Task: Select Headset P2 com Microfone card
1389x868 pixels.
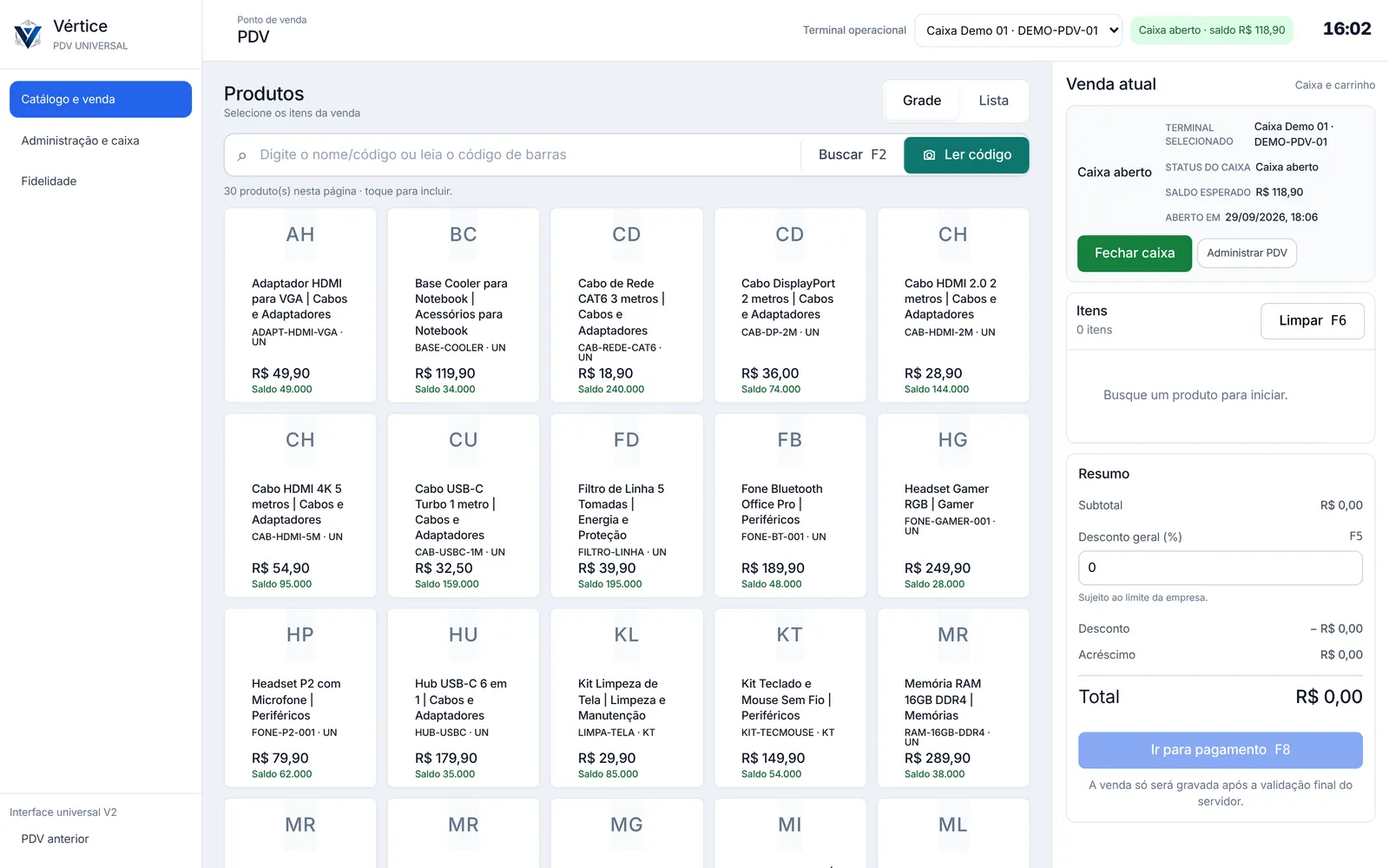Action: [x=300, y=698]
